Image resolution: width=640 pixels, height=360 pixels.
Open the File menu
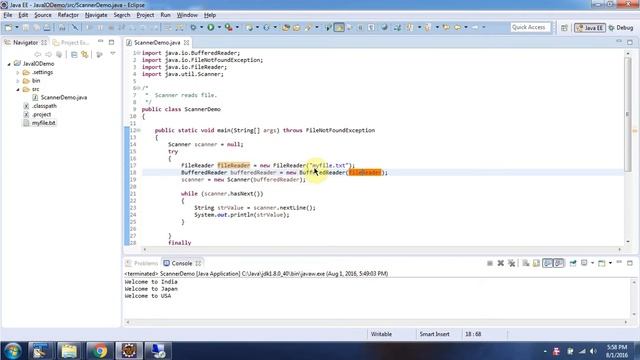8,15
